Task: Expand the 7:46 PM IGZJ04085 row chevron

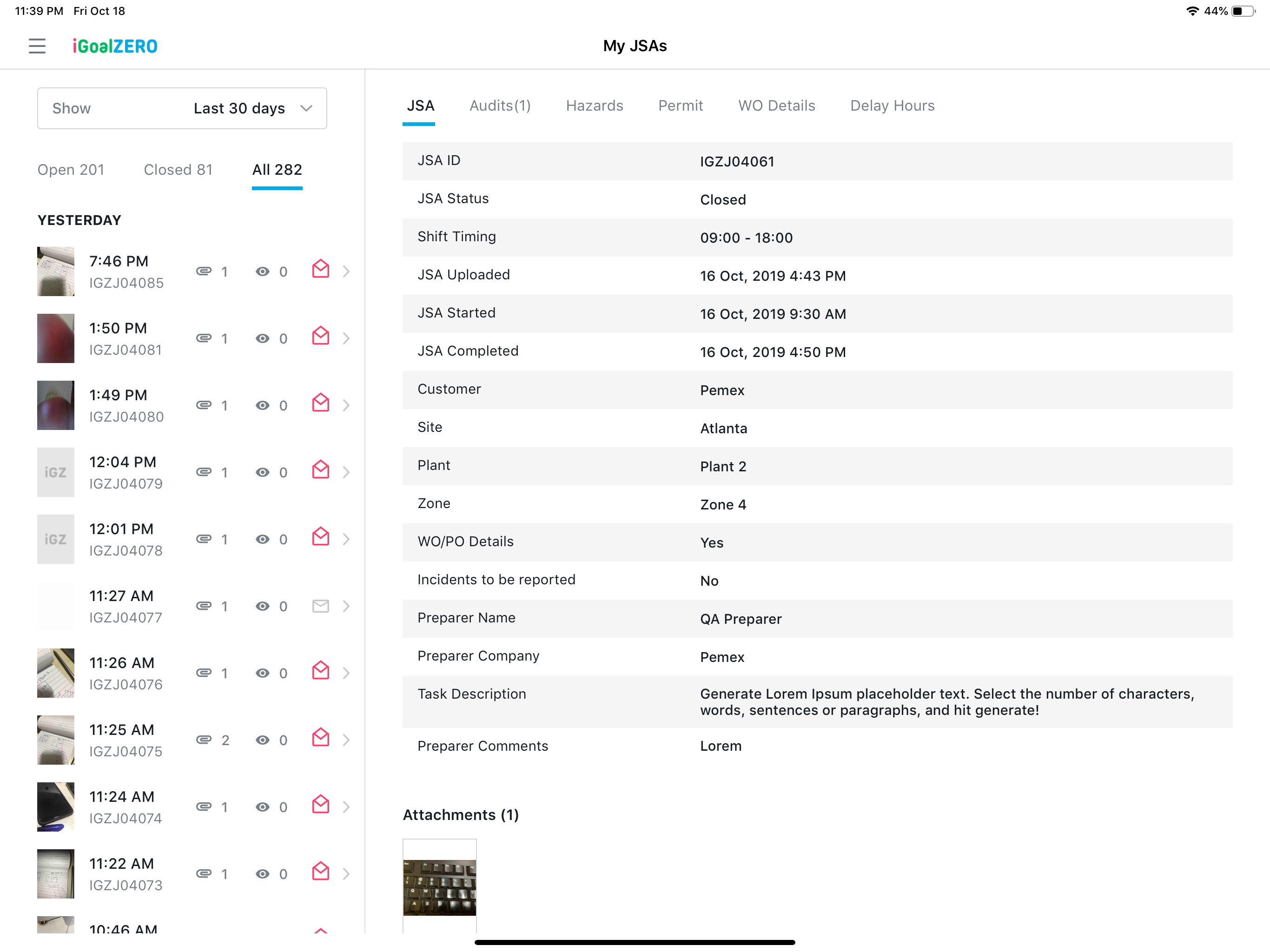Action: [346, 271]
